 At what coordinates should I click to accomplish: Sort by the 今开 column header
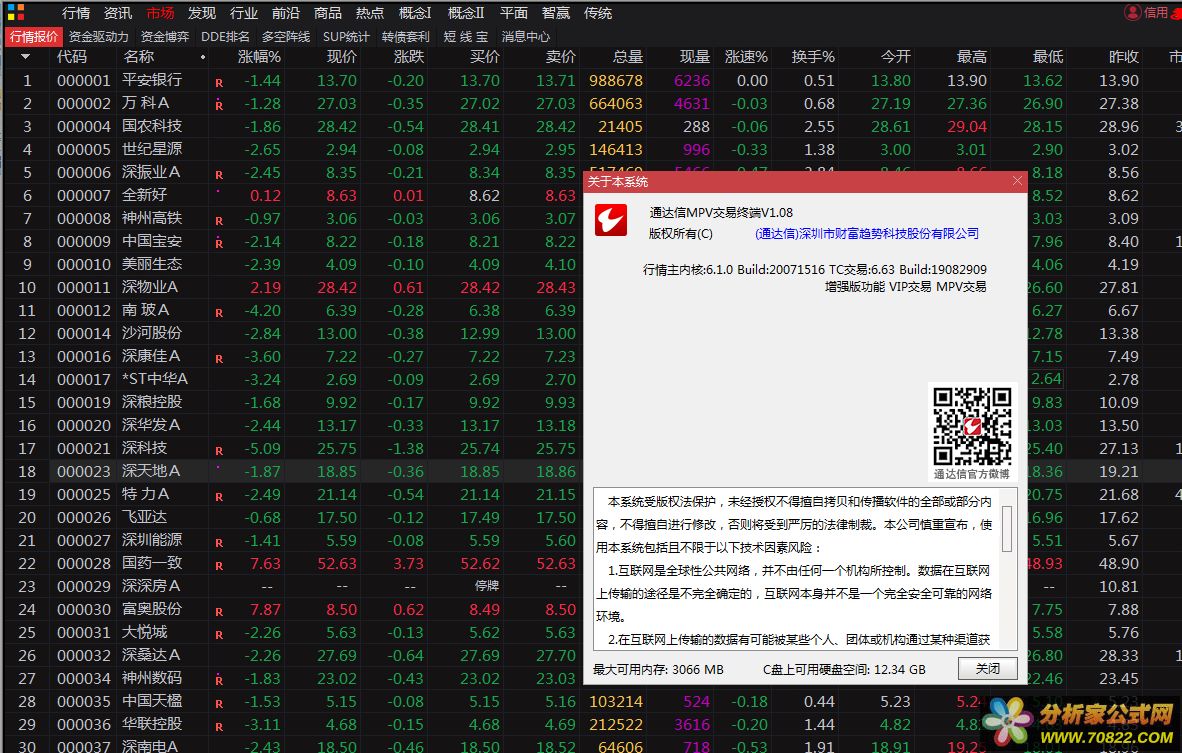tap(896, 57)
